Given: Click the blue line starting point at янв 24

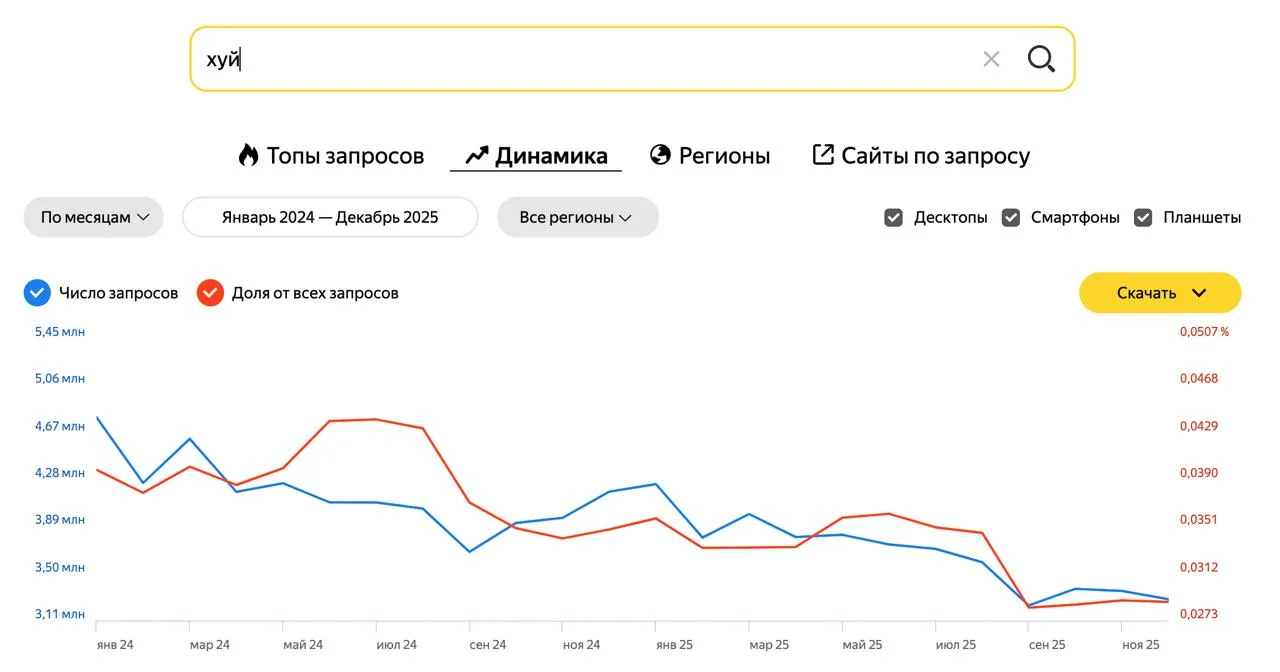Looking at the screenshot, I should click(x=97, y=417).
